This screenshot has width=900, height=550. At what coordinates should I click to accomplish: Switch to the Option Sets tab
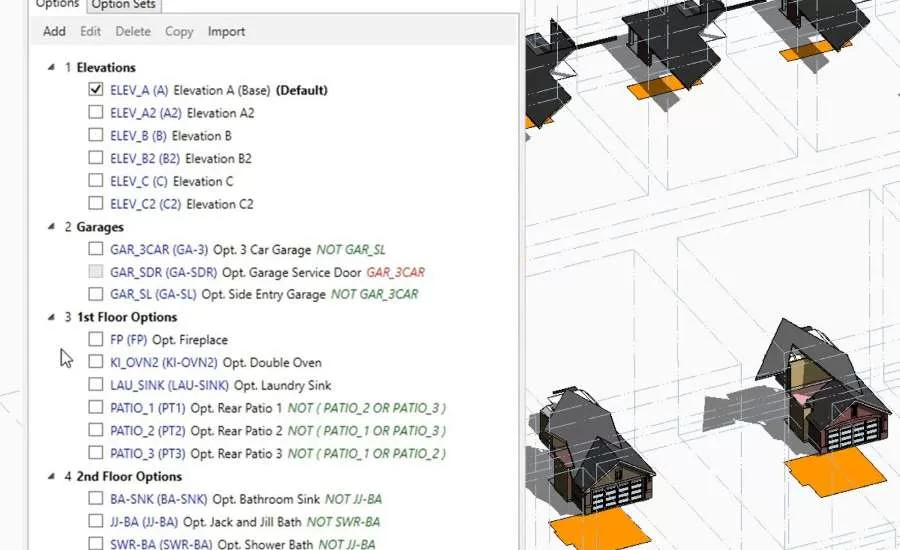(x=123, y=5)
